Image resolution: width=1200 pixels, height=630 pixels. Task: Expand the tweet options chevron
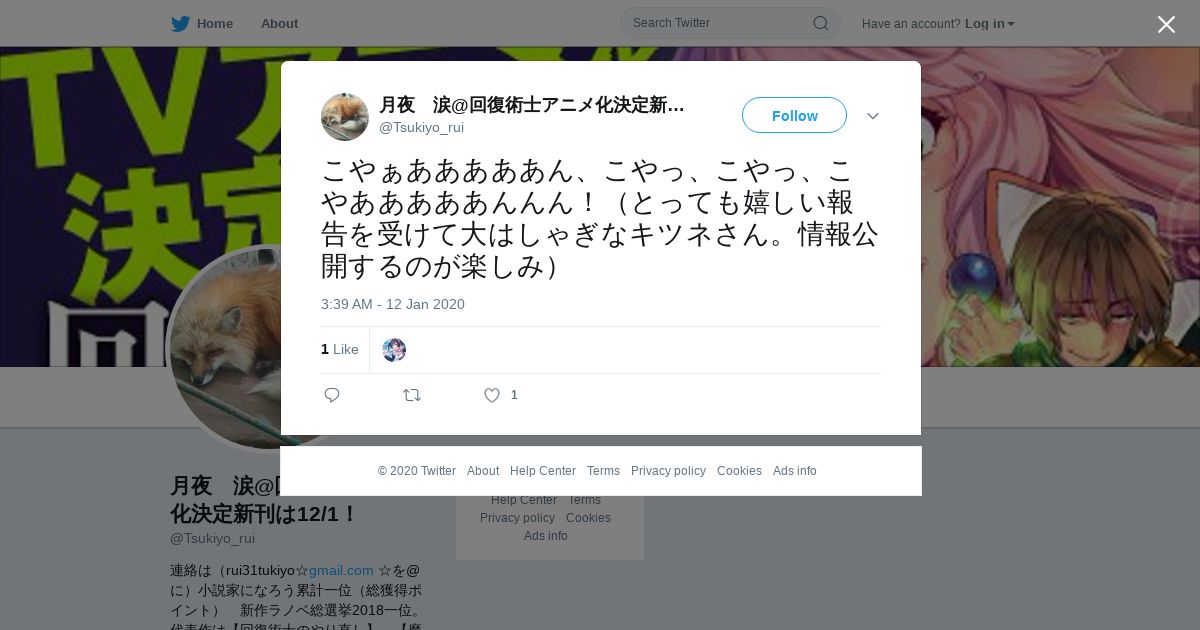[873, 116]
